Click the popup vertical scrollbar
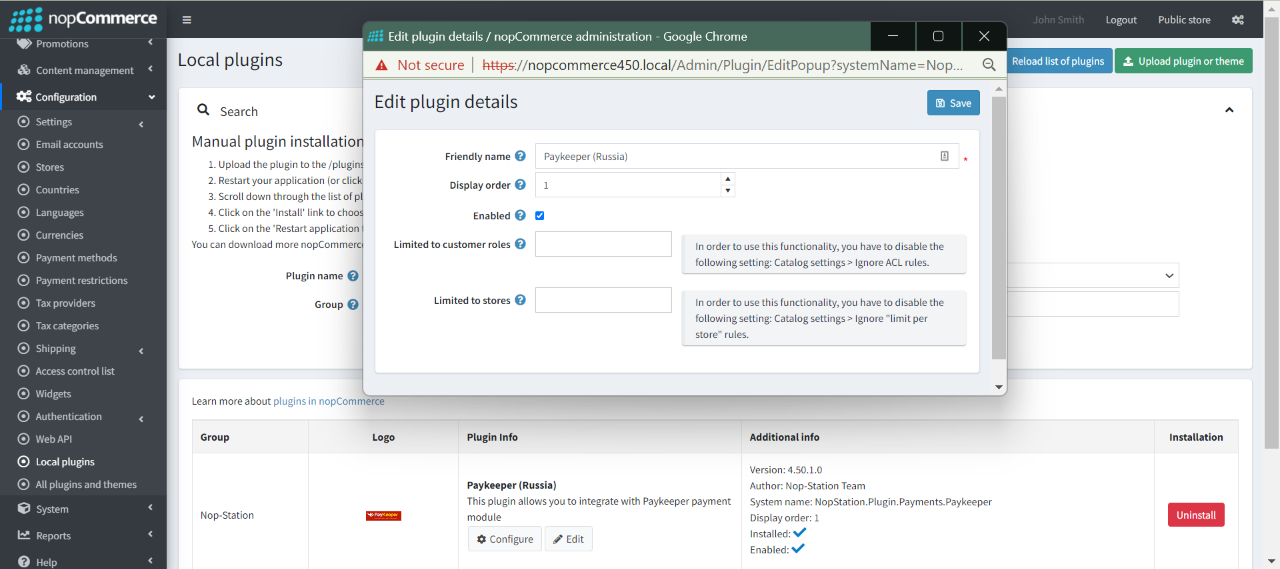This screenshot has height=569, width=1280. pos(999,228)
